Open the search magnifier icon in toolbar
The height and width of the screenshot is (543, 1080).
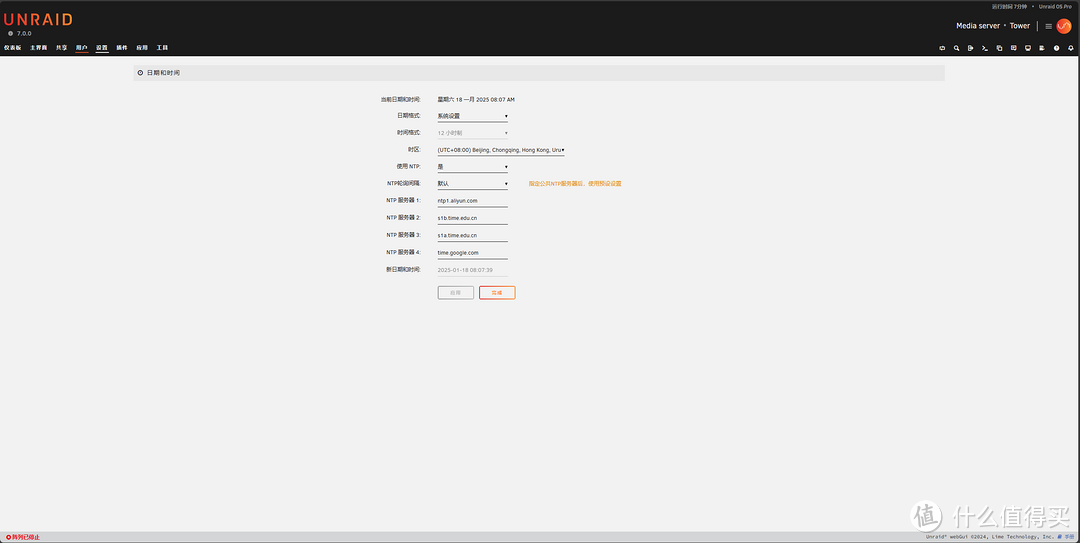[x=956, y=48]
